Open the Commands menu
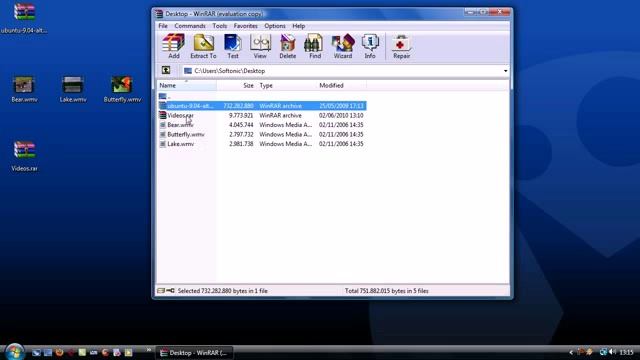 pos(190,26)
